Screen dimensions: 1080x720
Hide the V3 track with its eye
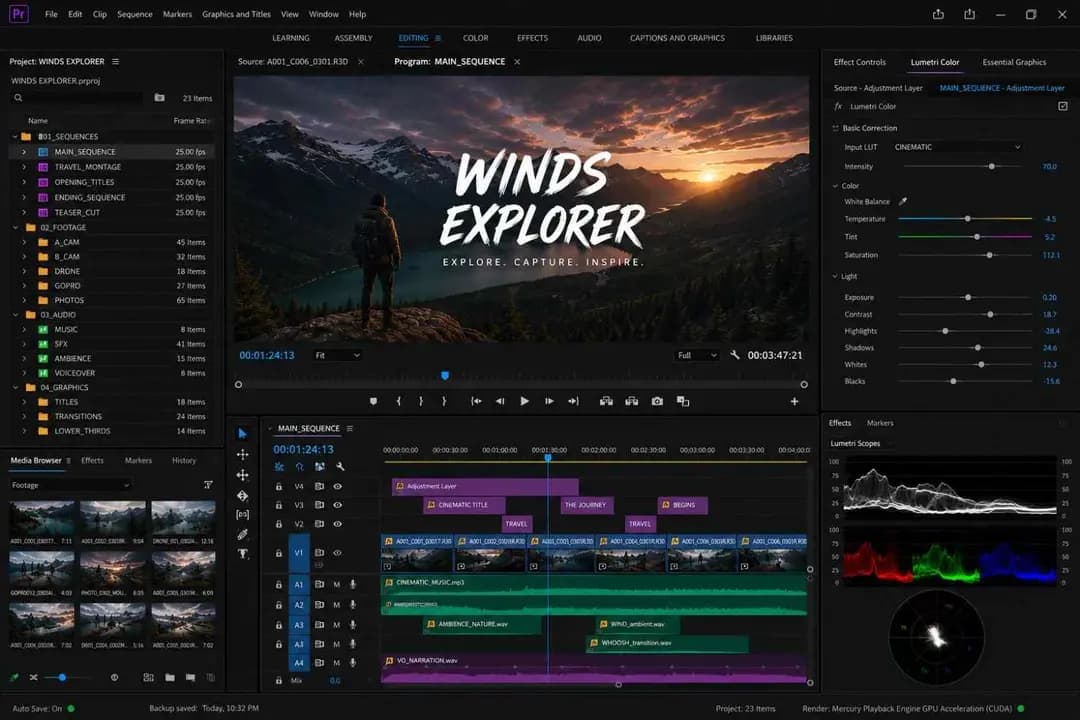(338, 505)
